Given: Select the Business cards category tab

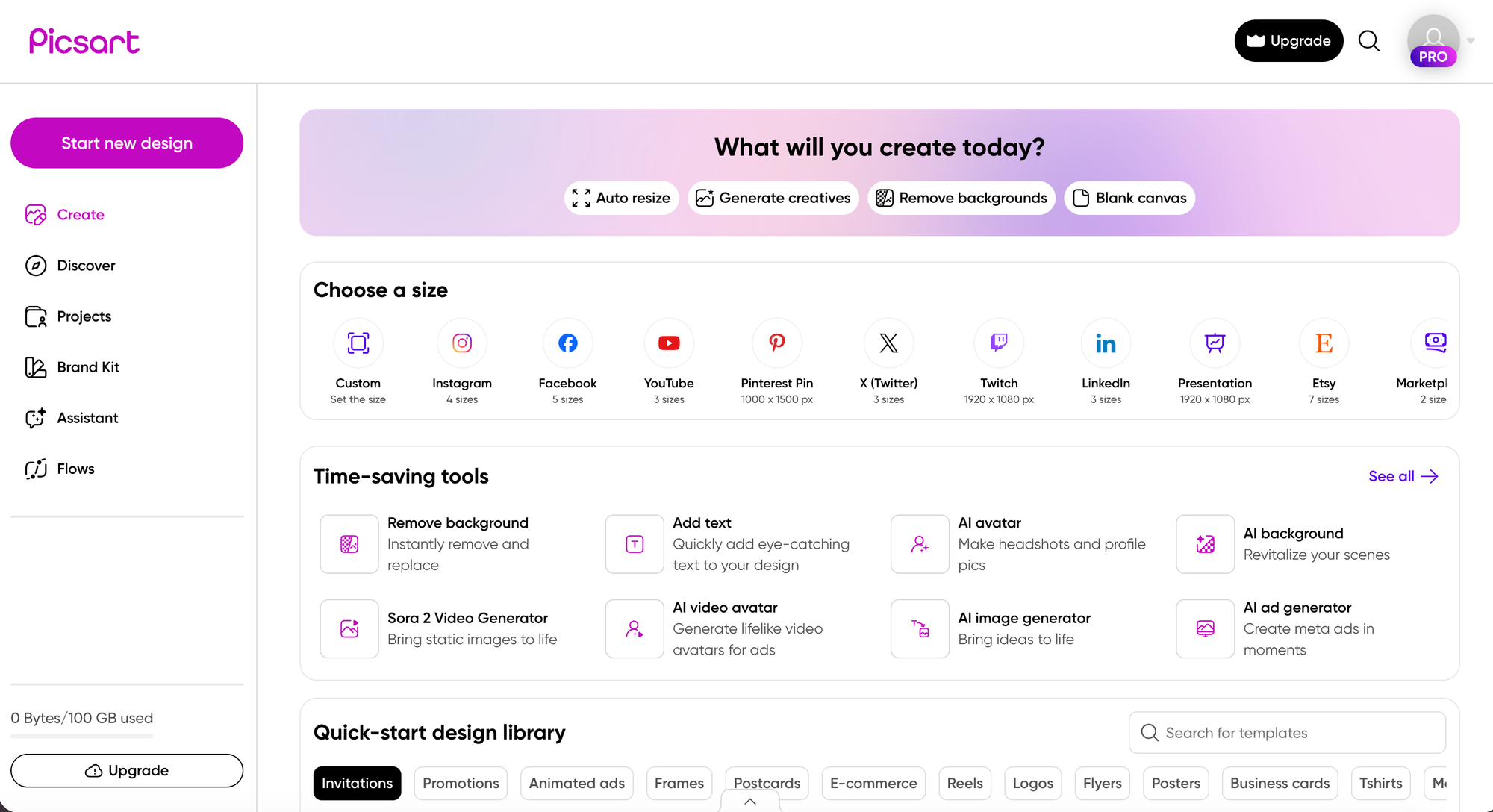Looking at the screenshot, I should tap(1280, 783).
